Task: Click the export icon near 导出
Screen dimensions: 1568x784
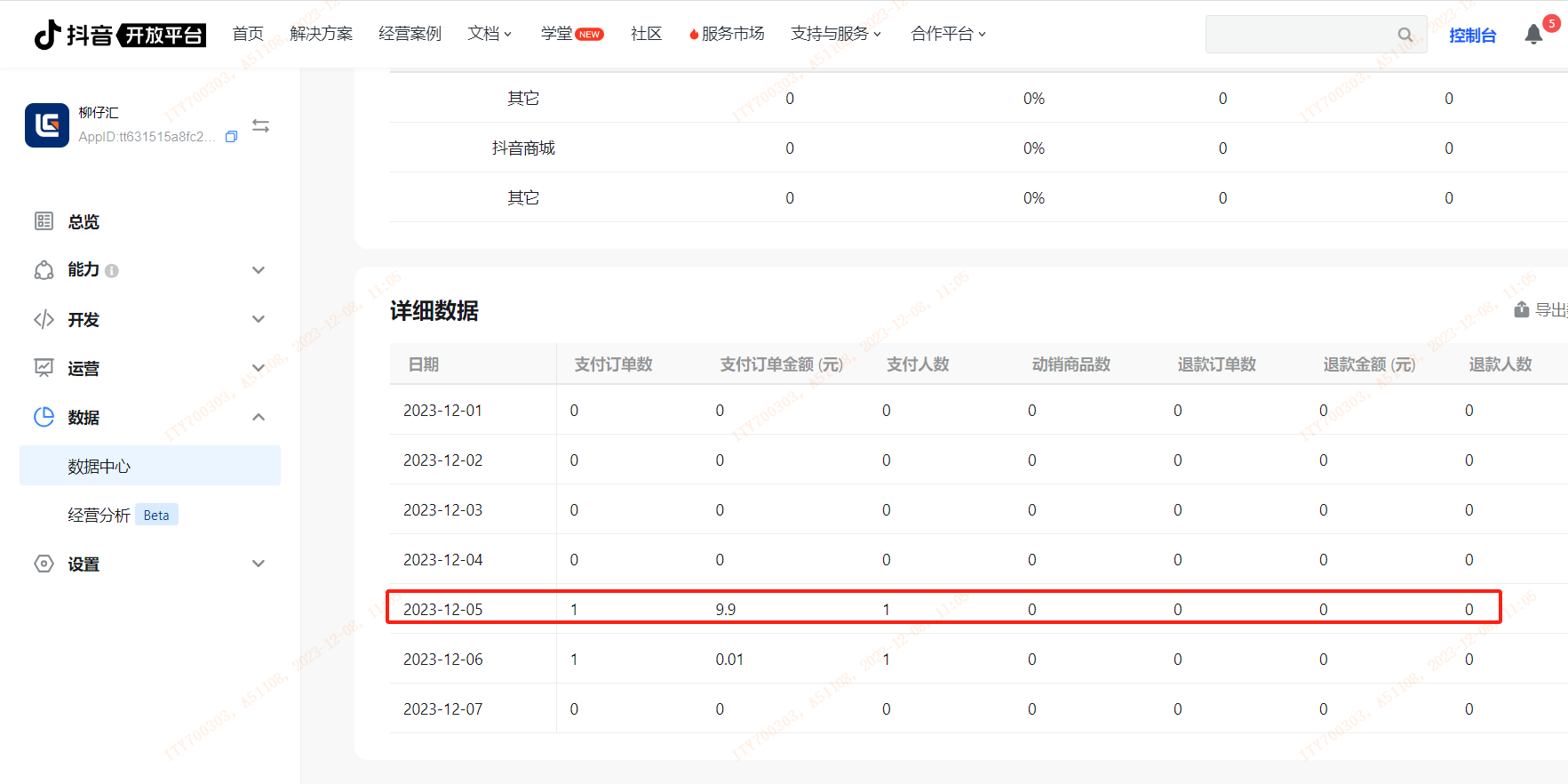Action: click(x=1522, y=309)
